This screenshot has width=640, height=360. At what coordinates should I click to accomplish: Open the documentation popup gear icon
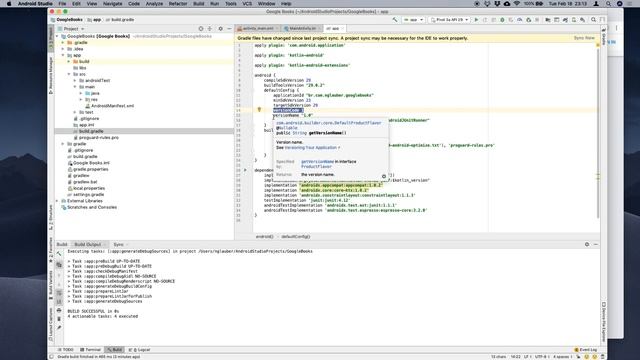pos(384,176)
